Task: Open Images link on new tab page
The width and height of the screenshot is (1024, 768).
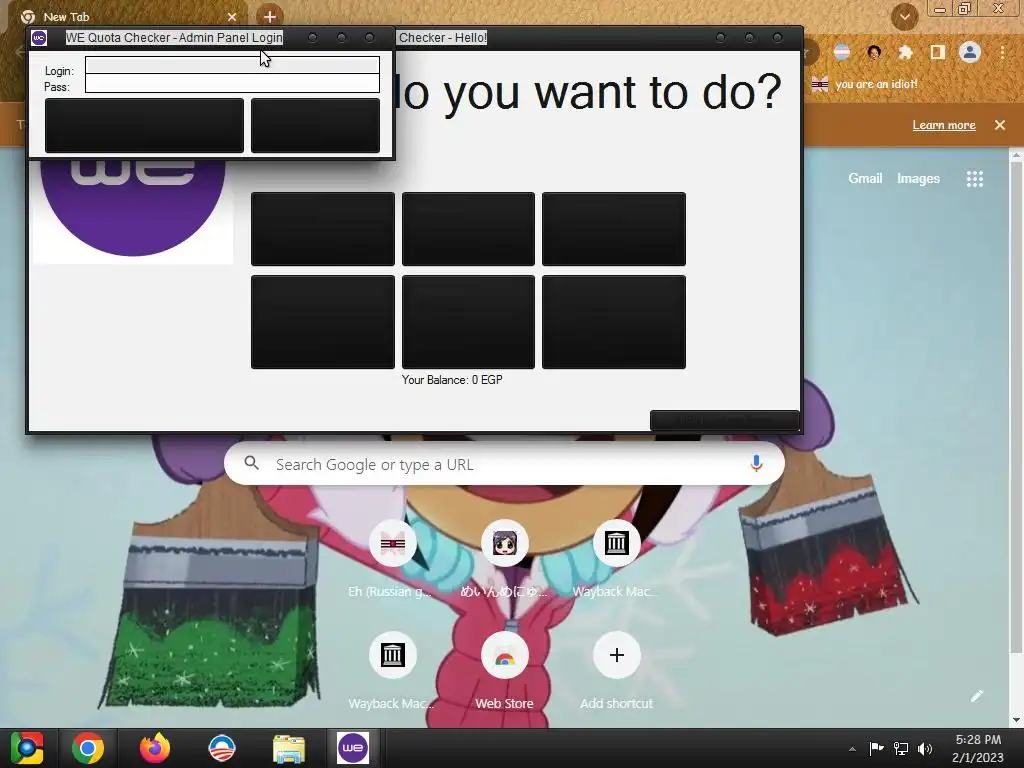Action: tap(918, 178)
